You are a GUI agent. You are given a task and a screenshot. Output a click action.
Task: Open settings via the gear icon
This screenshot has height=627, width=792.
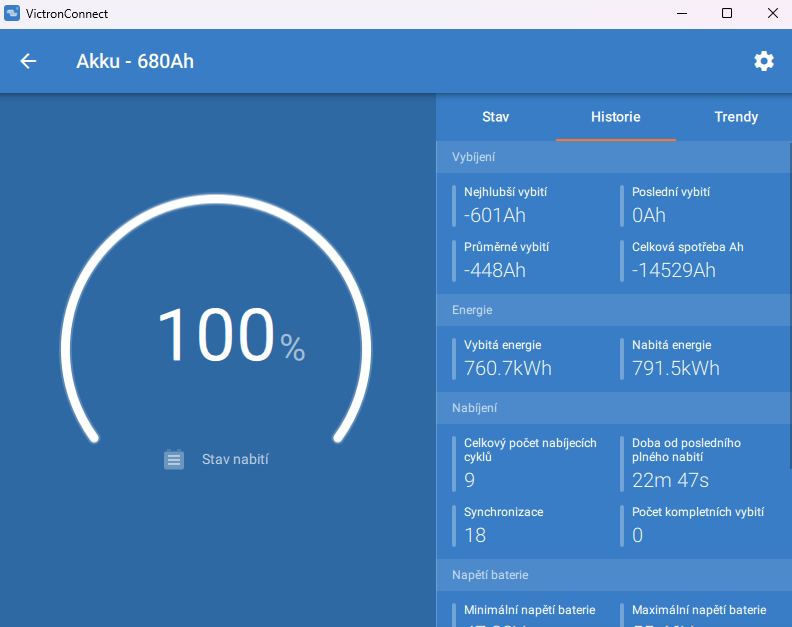(764, 61)
